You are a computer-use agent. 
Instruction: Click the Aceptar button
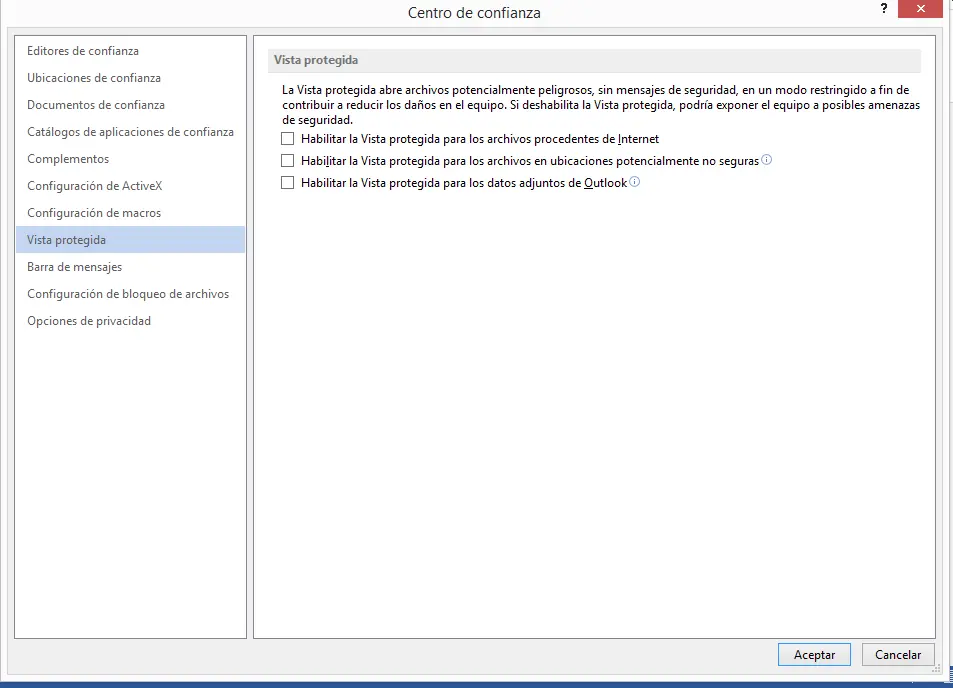point(814,655)
